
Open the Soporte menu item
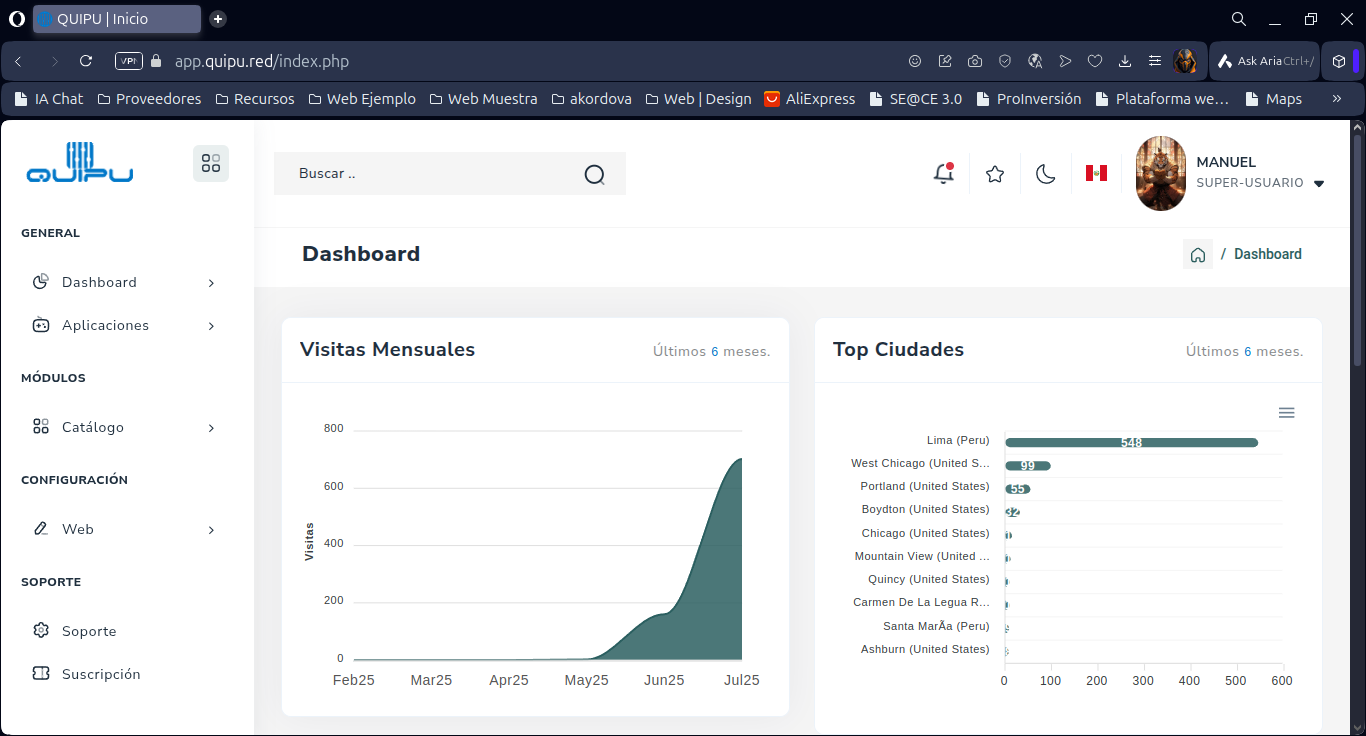89,632
